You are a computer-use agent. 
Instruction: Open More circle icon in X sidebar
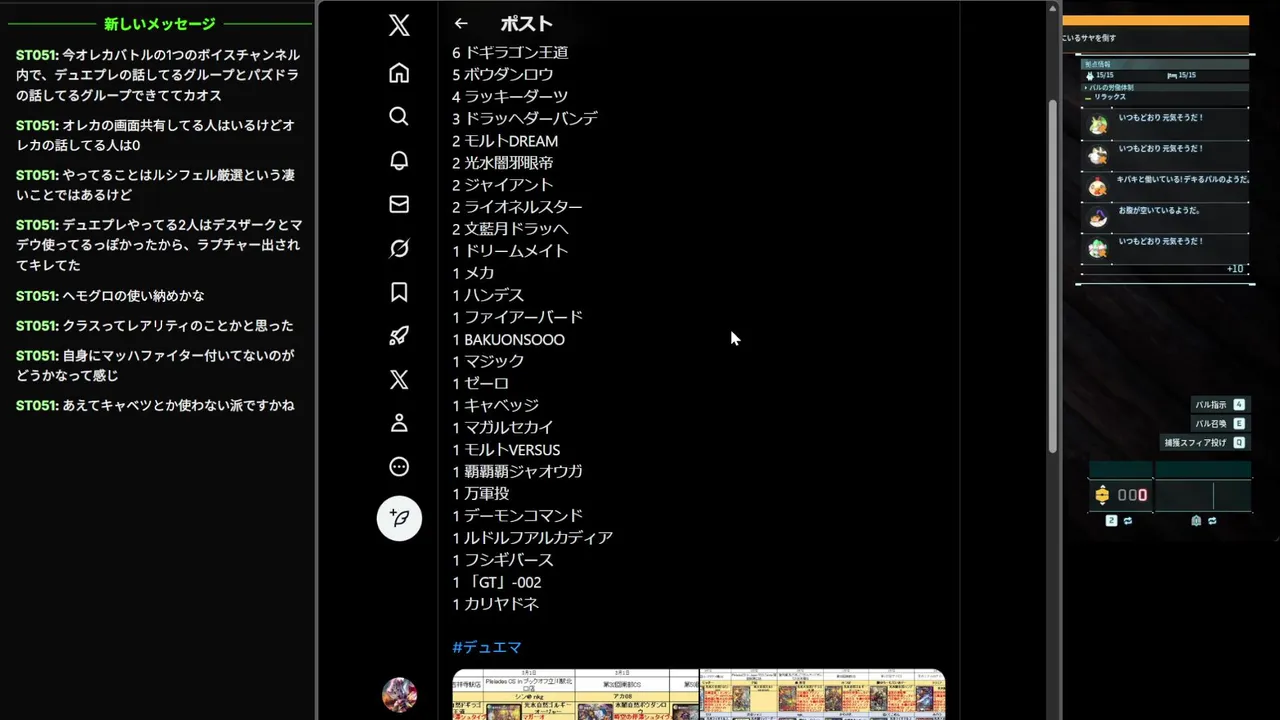(399, 467)
